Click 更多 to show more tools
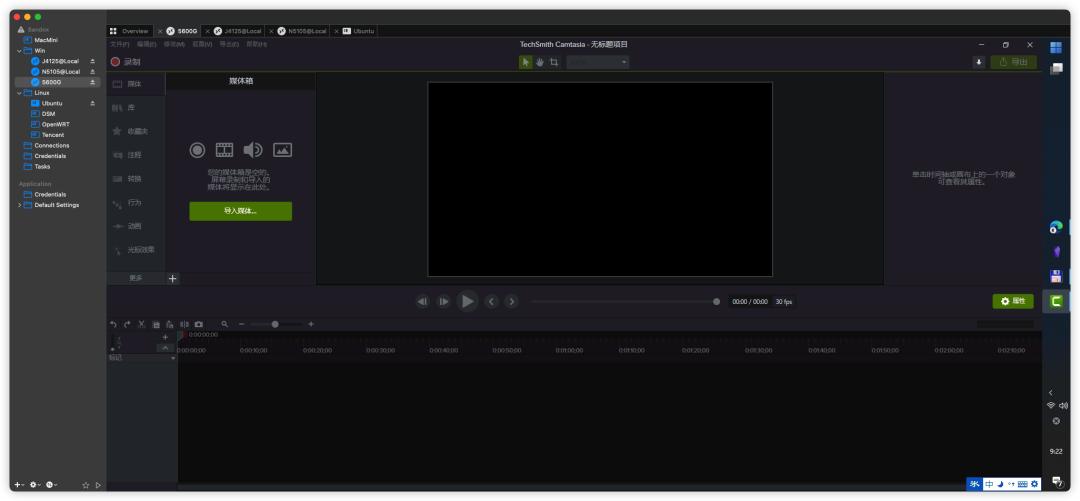Image resolution: width=1080 pixels, height=501 pixels. pos(136,278)
